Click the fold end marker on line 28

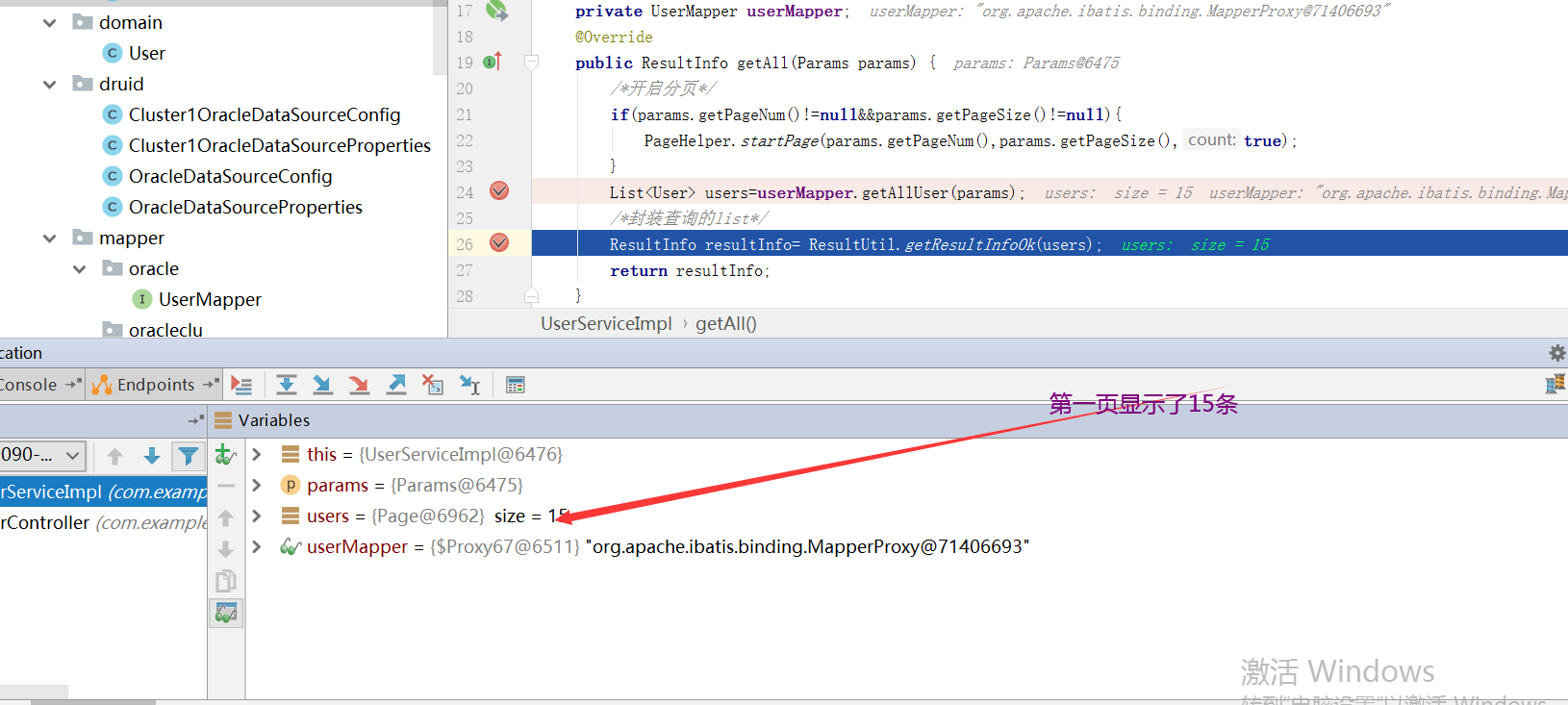[x=531, y=295]
